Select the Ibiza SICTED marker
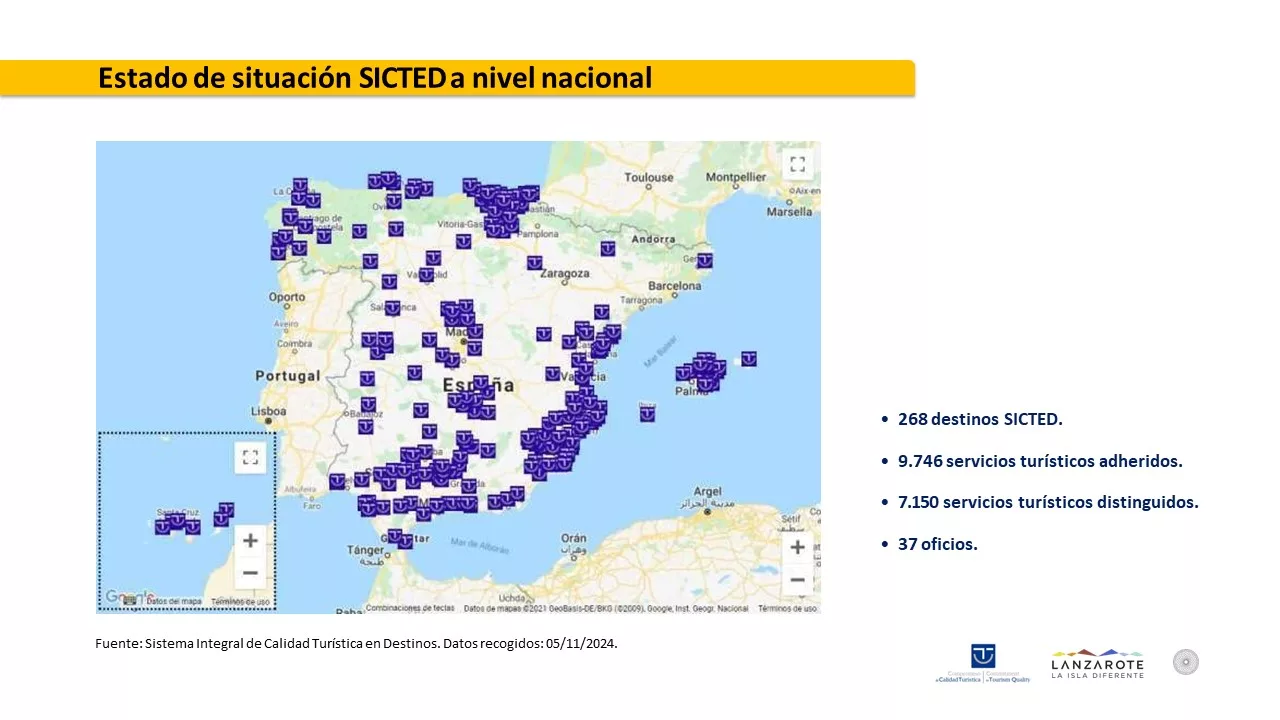Image resolution: width=1280 pixels, height=720 pixels. (x=647, y=413)
